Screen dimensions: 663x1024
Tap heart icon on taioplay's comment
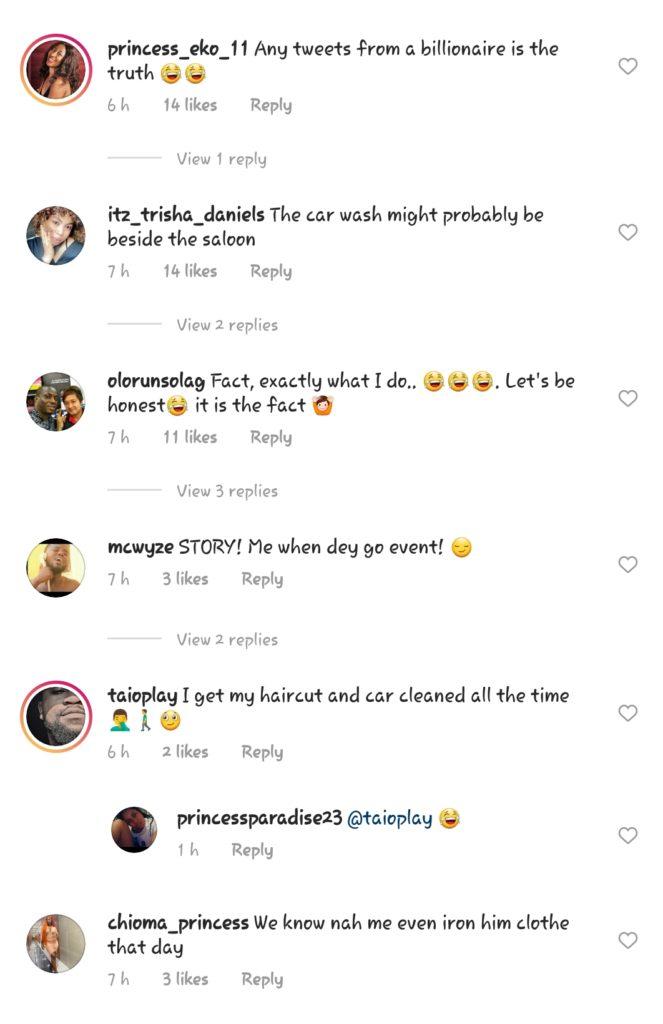coord(627,714)
